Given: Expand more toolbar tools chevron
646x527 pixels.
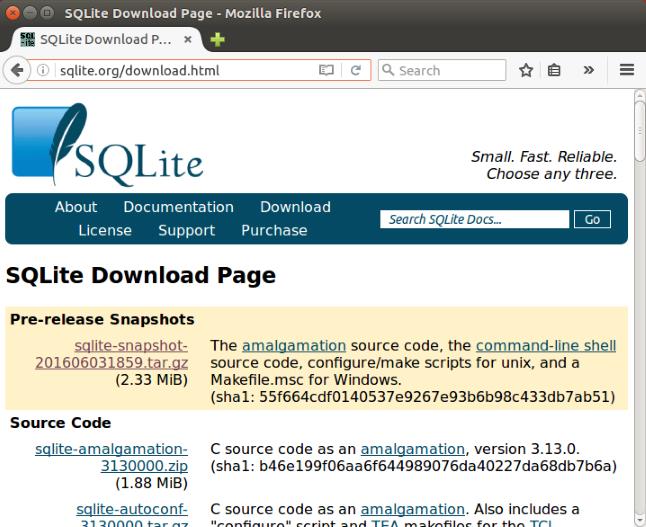Looking at the screenshot, I should [589, 70].
